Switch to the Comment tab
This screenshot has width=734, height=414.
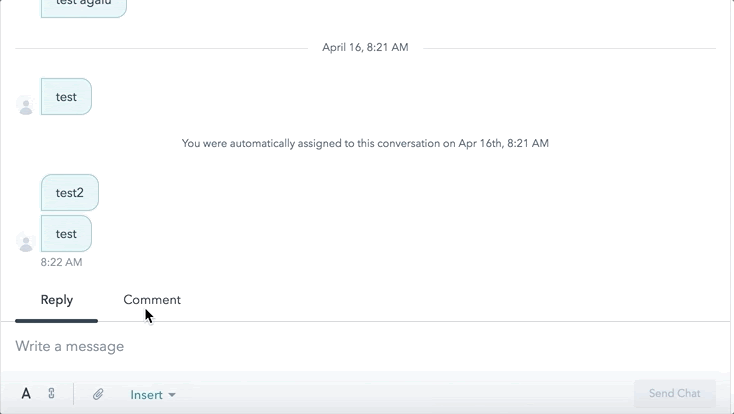152,300
